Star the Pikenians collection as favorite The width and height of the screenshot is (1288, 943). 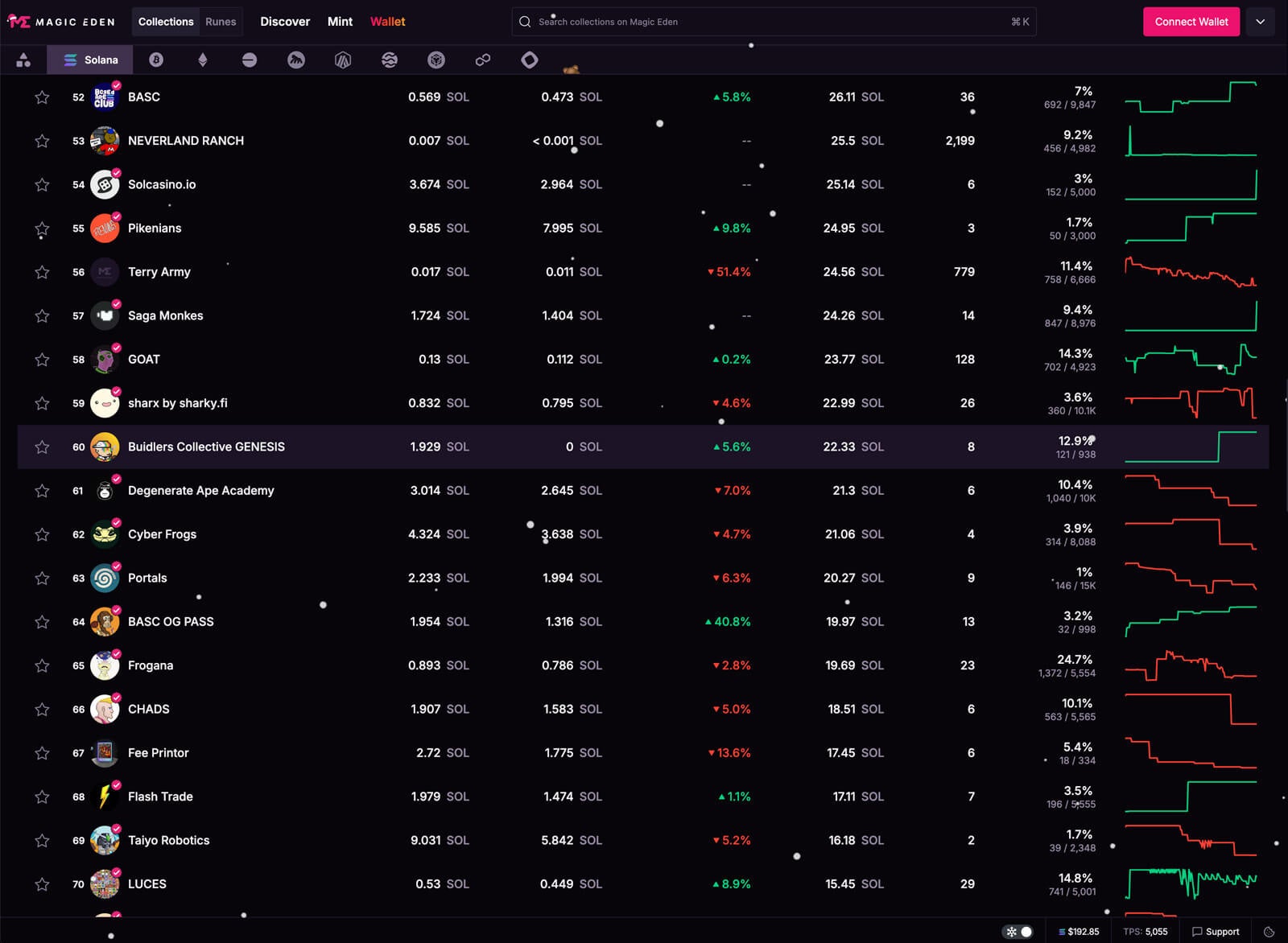coord(42,229)
